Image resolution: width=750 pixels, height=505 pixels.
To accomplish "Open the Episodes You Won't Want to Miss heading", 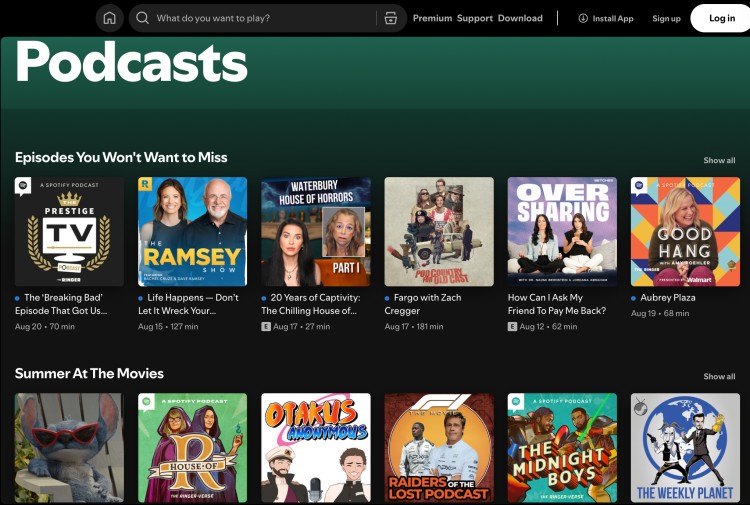I will 121,157.
